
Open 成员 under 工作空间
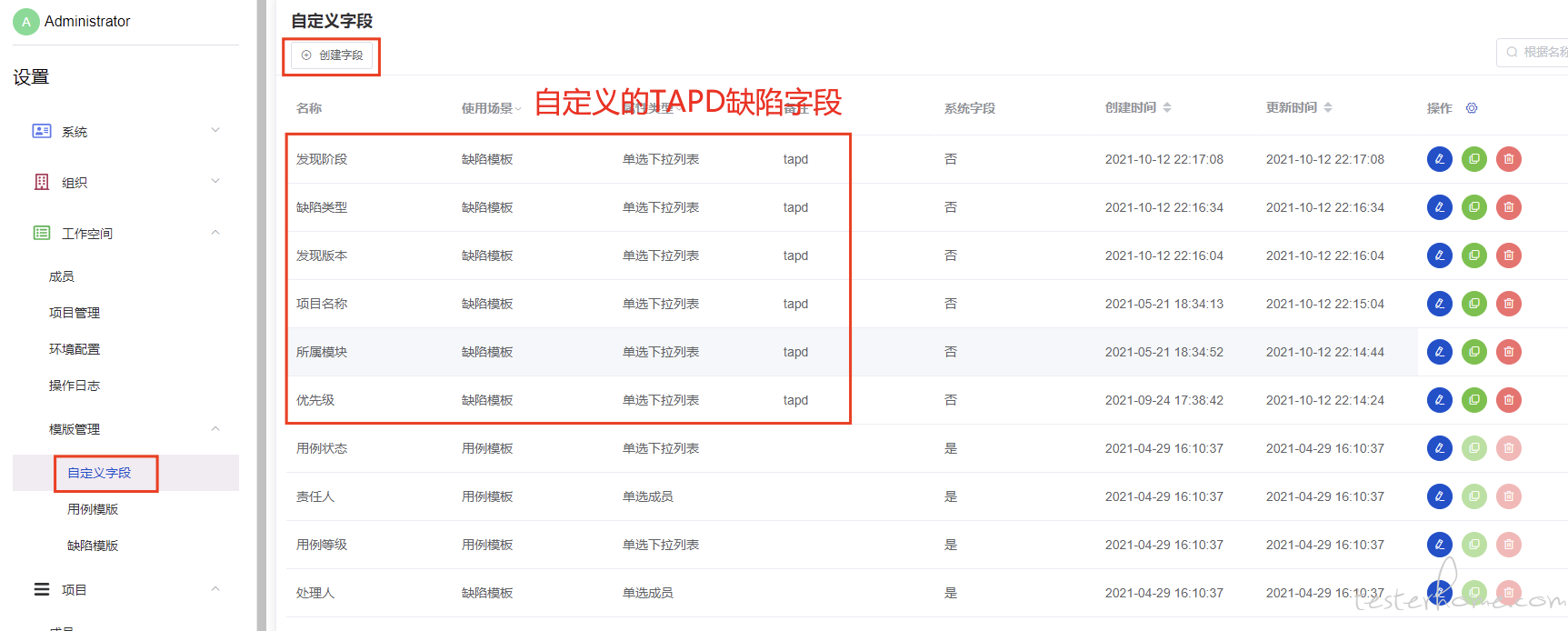pos(62,276)
